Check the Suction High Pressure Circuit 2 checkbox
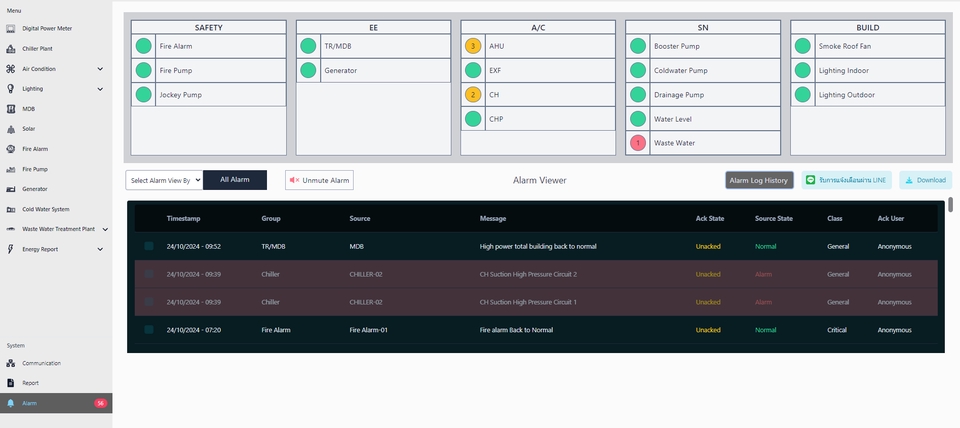This screenshot has height=428, width=960. click(x=149, y=274)
